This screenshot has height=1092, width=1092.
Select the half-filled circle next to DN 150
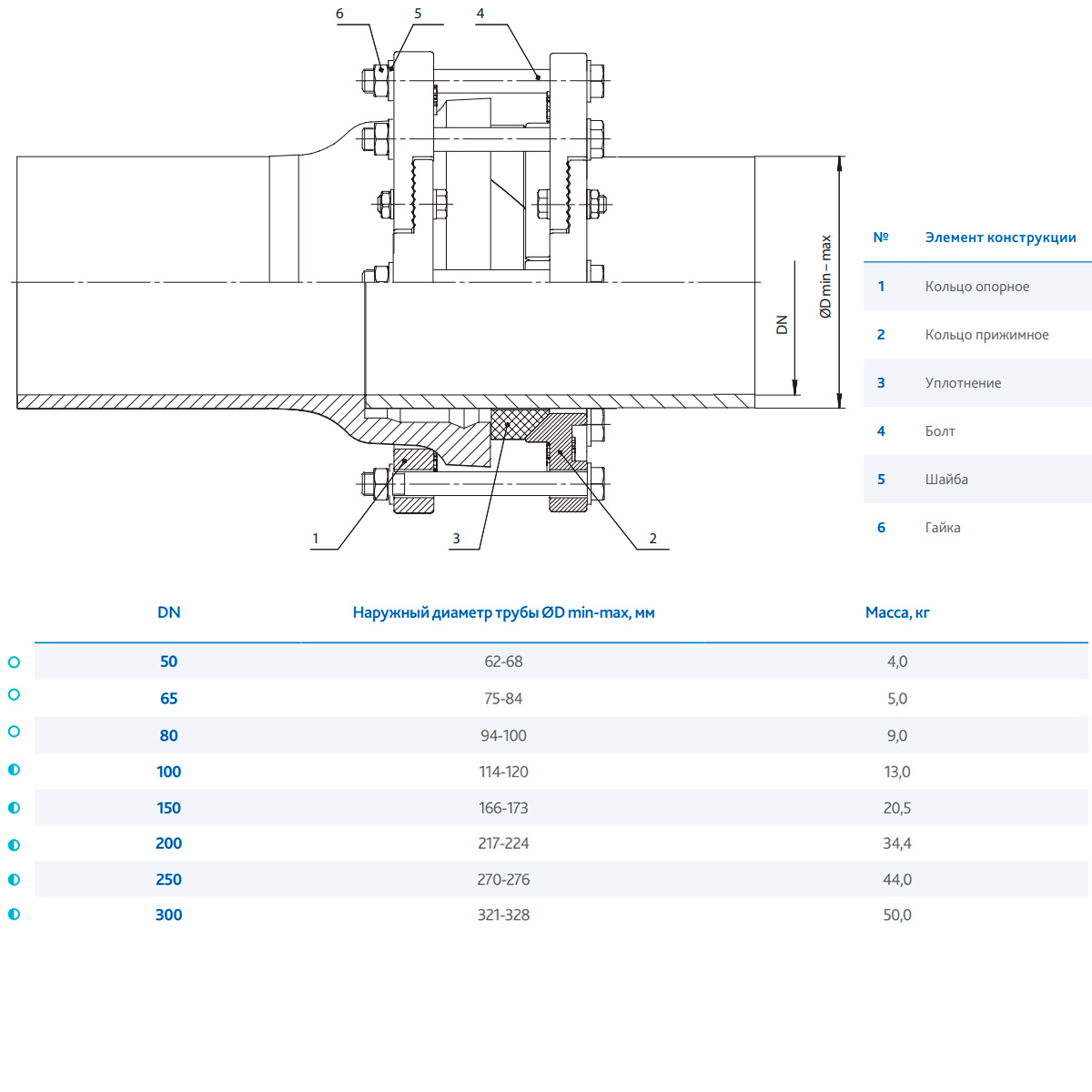14,807
